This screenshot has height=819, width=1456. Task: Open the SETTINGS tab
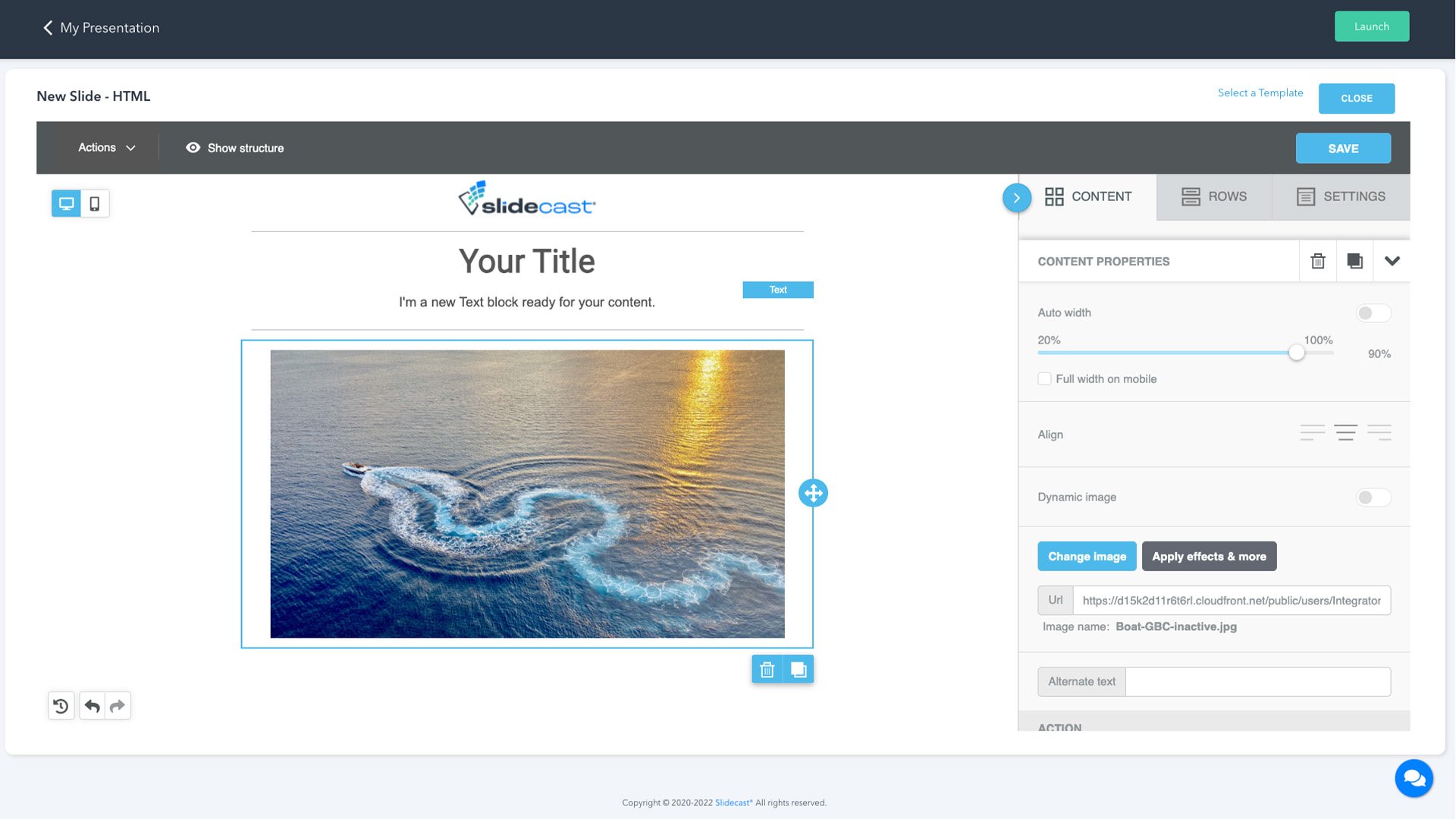(x=1341, y=196)
